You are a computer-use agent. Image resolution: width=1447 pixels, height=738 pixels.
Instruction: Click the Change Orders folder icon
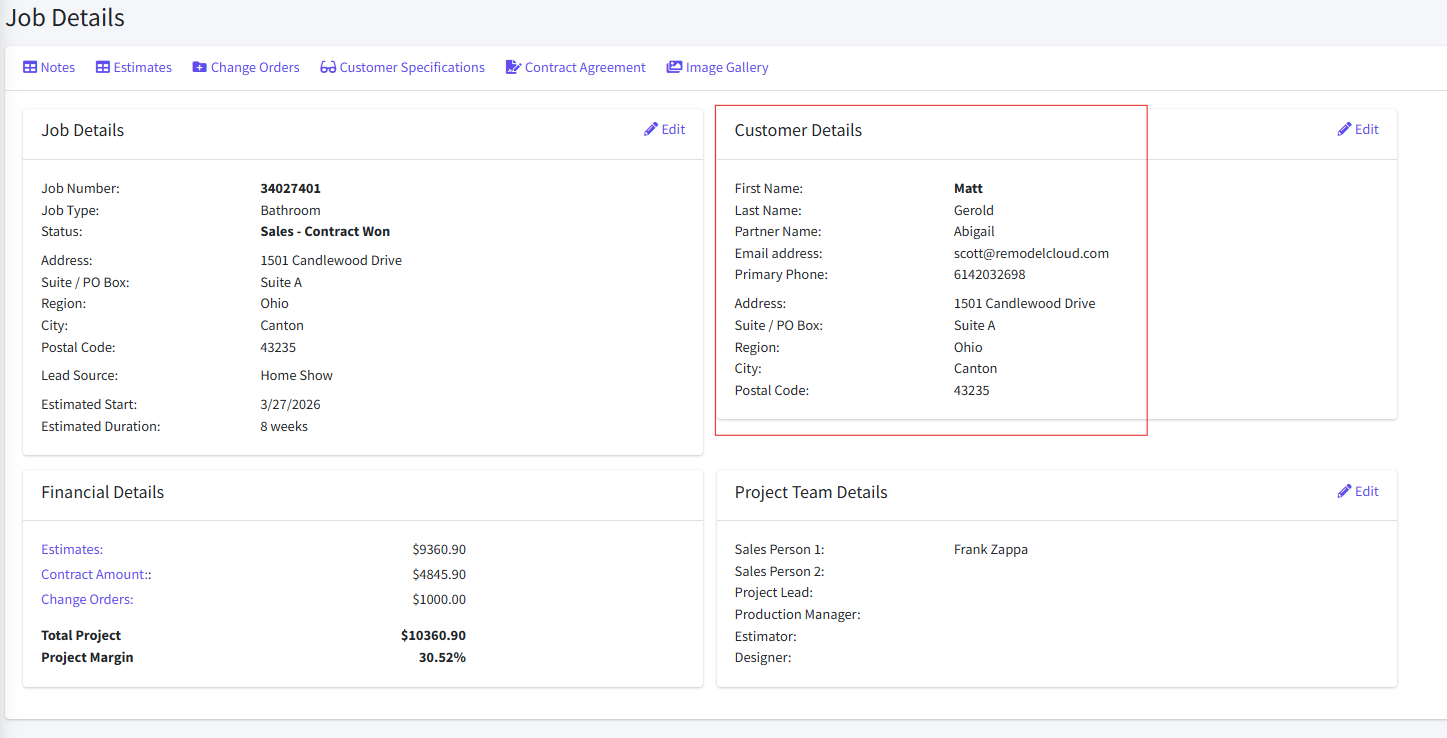(200, 68)
